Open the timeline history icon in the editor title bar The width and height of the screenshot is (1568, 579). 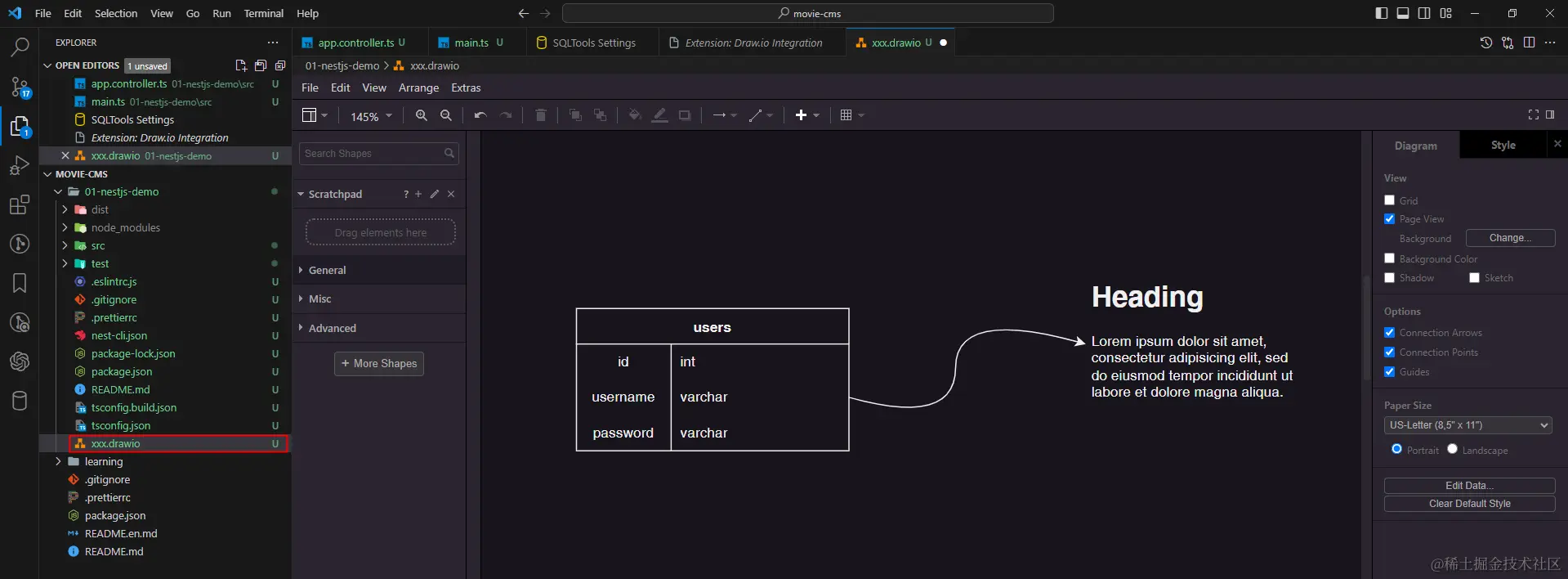pos(1486,43)
